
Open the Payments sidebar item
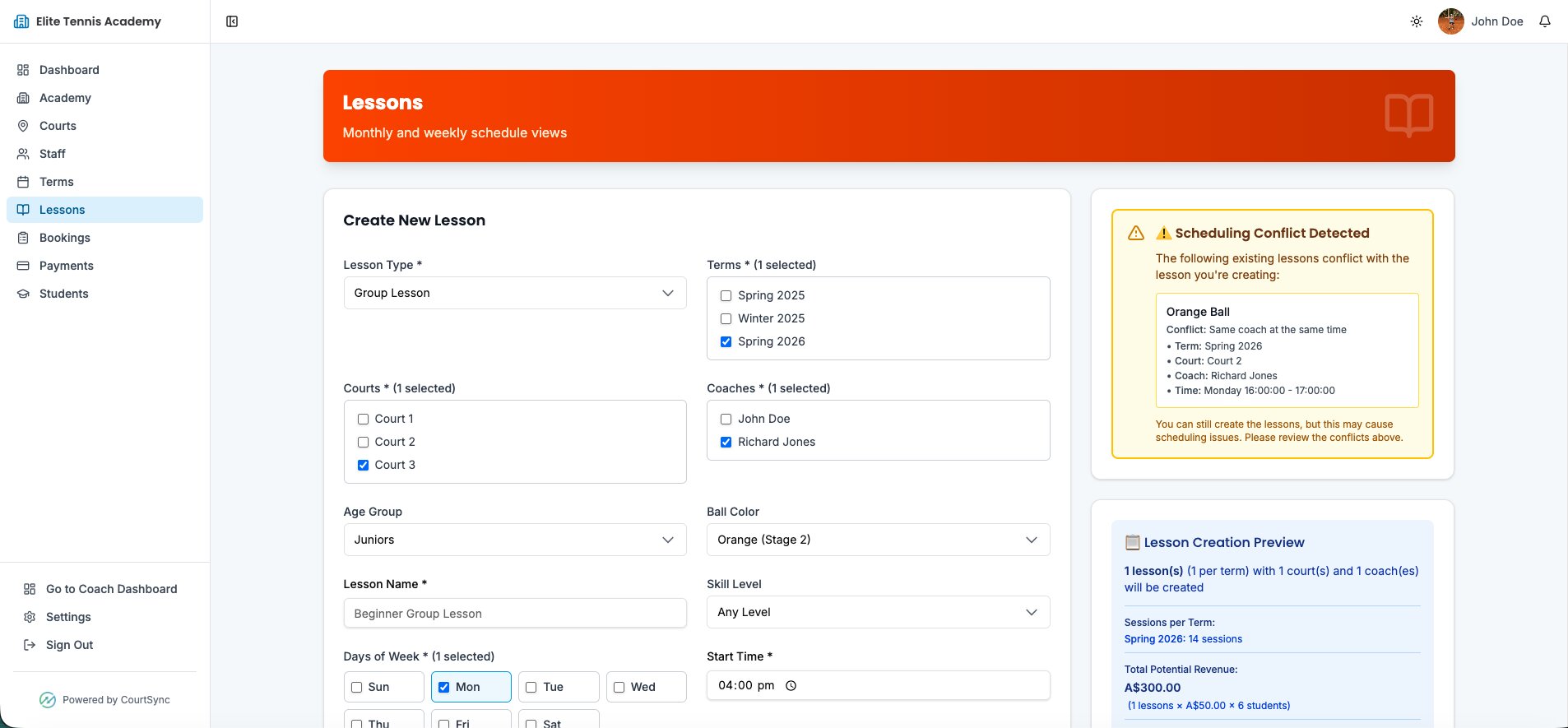tap(67, 266)
